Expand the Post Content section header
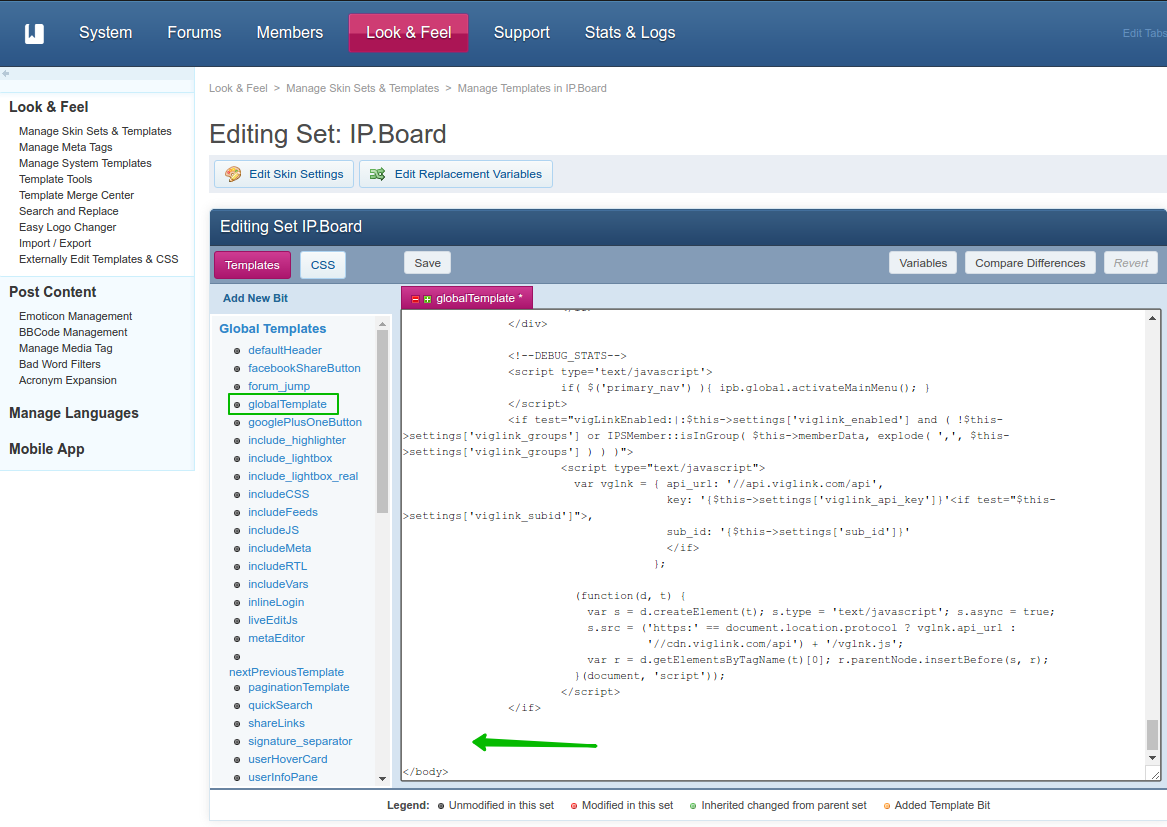The image size is (1167, 827). 52,292
